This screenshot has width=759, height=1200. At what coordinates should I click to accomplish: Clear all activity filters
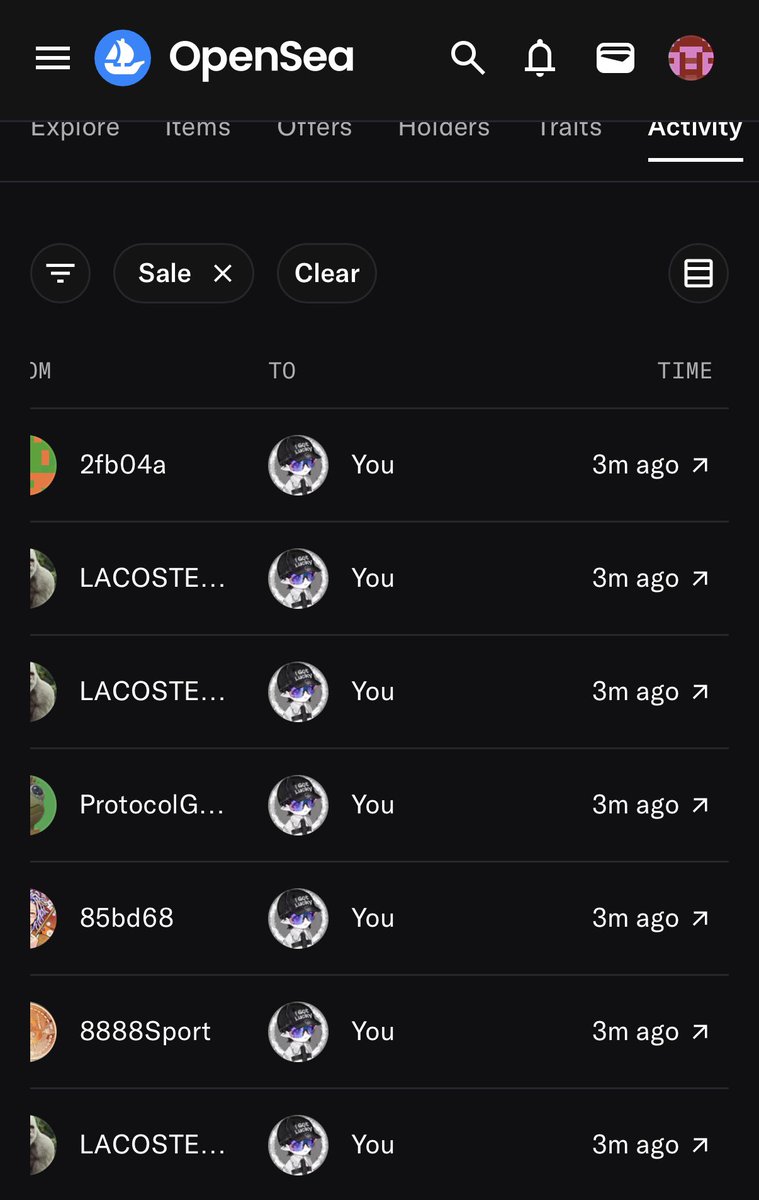[x=327, y=273]
